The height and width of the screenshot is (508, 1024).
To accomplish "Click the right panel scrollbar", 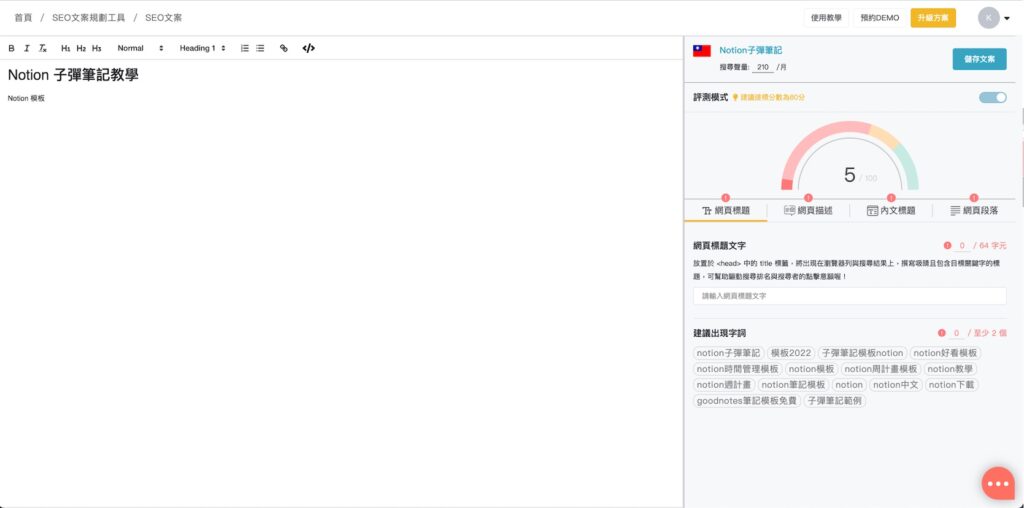I will point(1021,157).
